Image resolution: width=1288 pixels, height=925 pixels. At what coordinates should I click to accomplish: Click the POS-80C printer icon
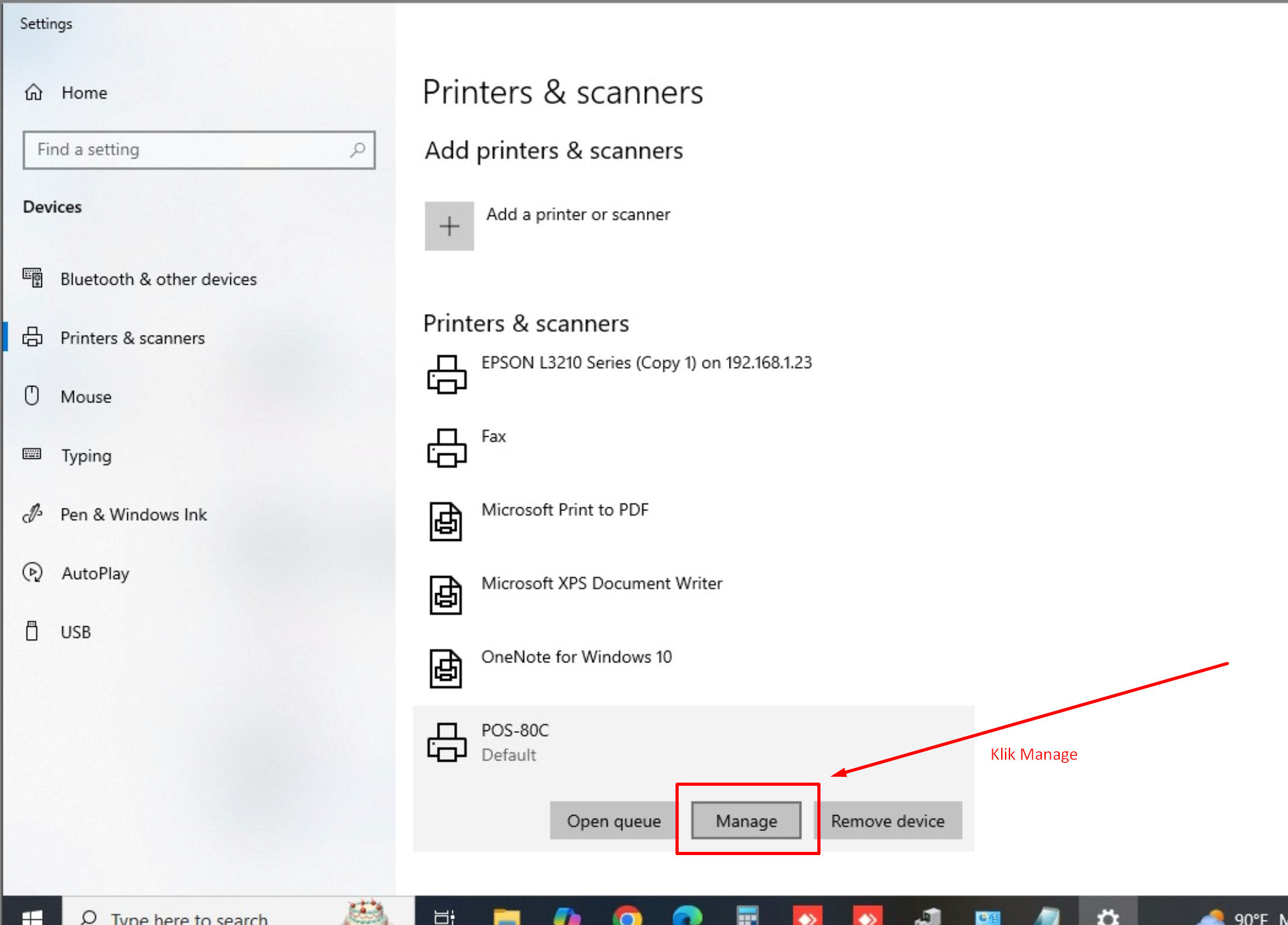pos(447,742)
